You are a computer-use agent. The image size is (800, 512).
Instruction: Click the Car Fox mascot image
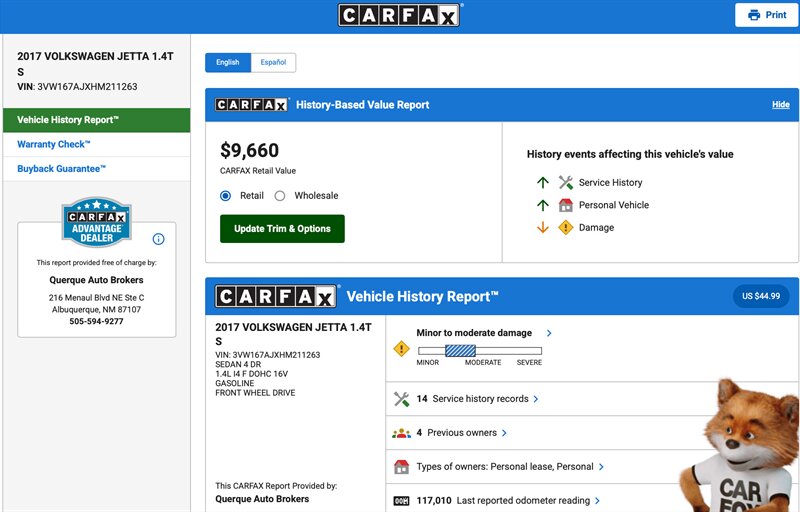(x=740, y=447)
